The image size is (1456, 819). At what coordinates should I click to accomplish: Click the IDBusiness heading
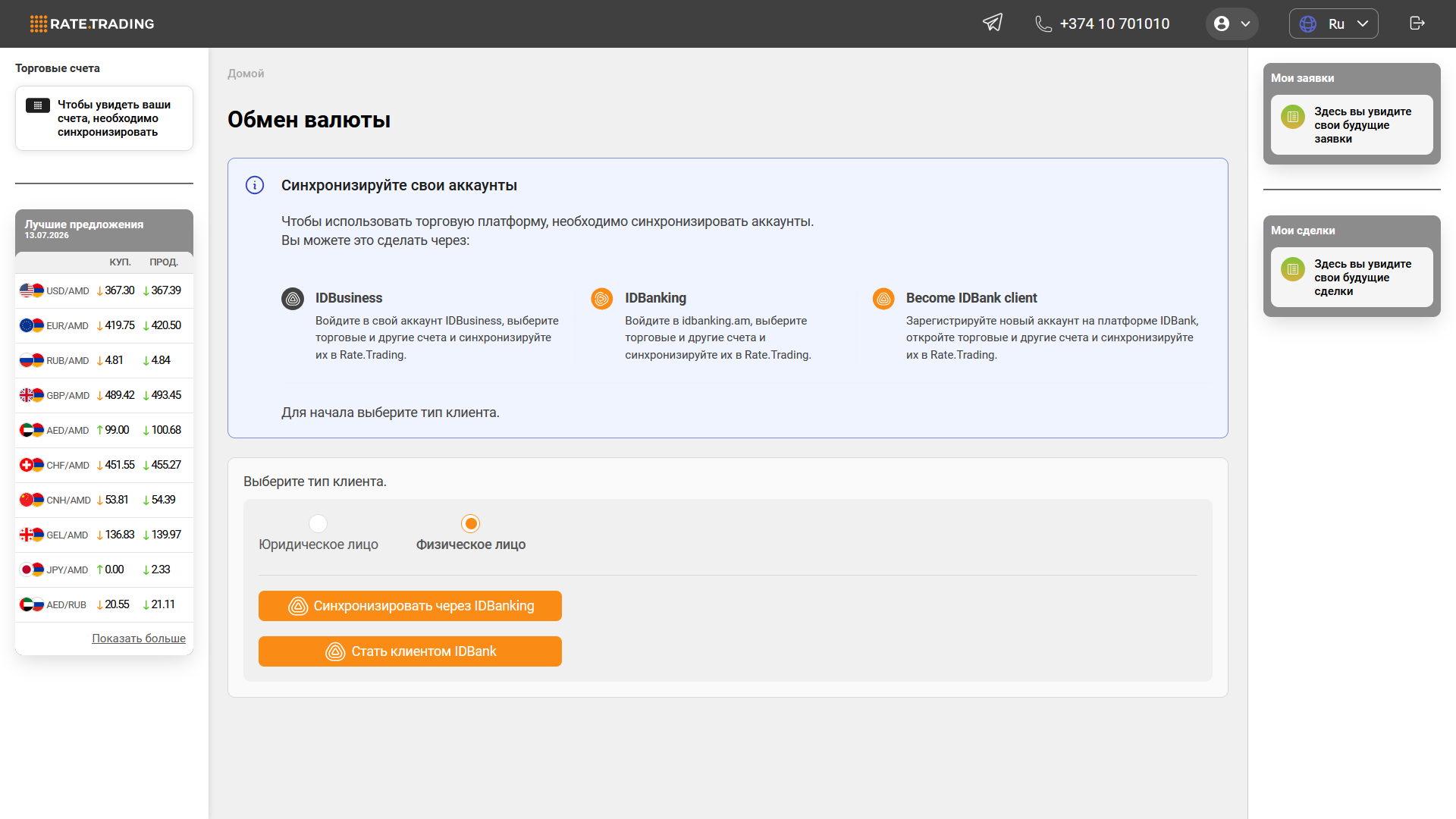[x=349, y=298]
